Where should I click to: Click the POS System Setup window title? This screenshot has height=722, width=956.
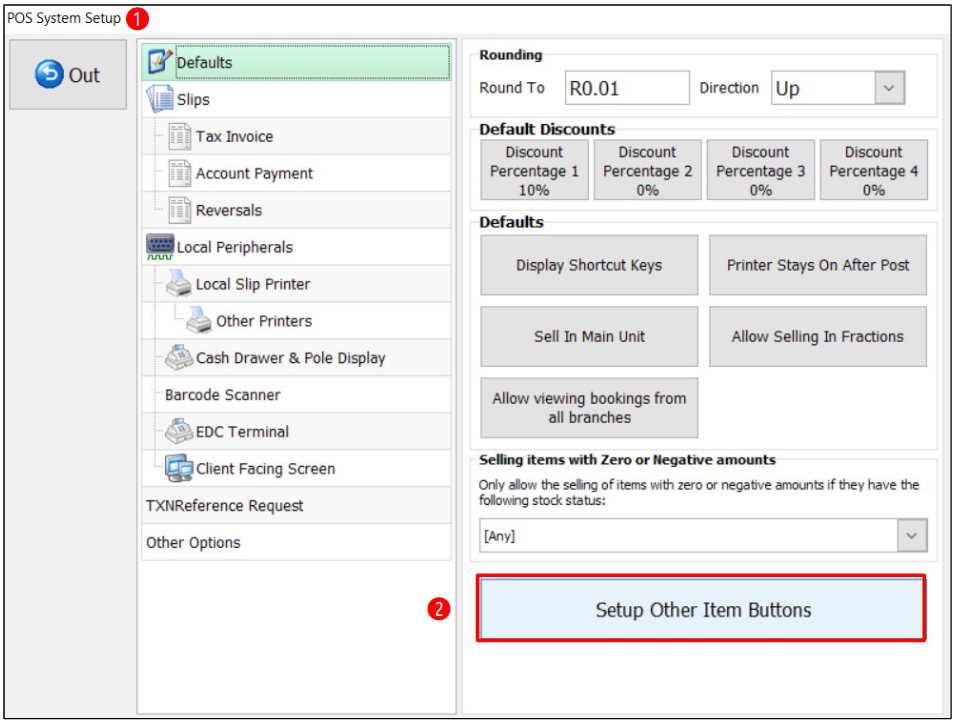[x=63, y=18]
